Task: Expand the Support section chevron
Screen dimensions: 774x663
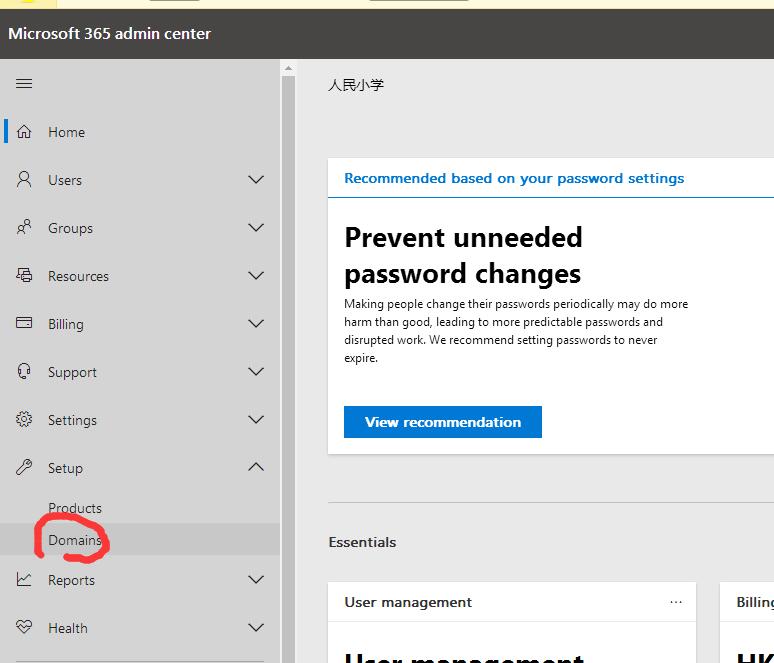Action: (256, 371)
